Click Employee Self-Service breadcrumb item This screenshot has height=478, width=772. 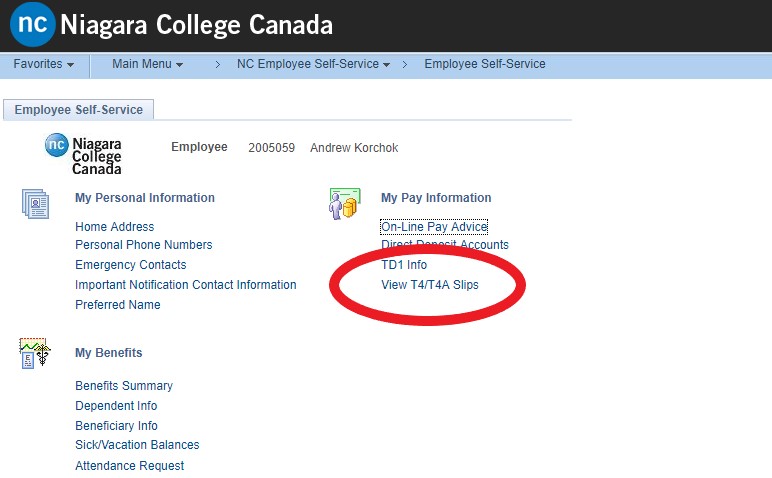pyautogui.click(x=485, y=64)
